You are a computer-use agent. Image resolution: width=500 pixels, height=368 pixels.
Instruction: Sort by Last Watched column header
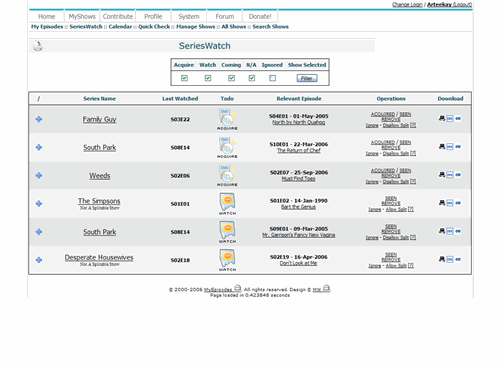coord(180,98)
